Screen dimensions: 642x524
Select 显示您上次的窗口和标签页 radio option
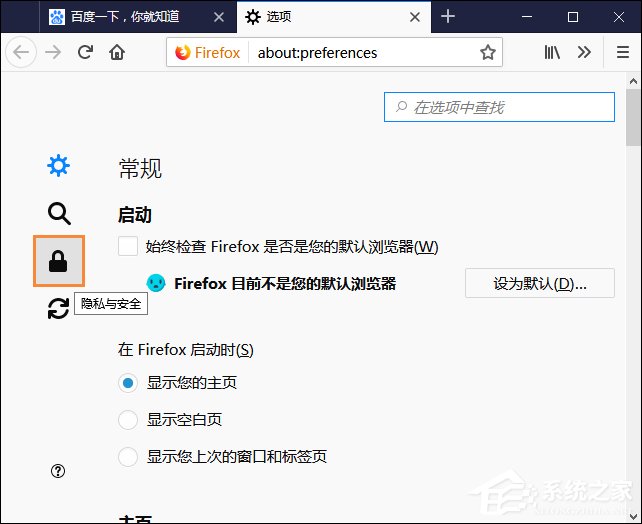coord(128,457)
